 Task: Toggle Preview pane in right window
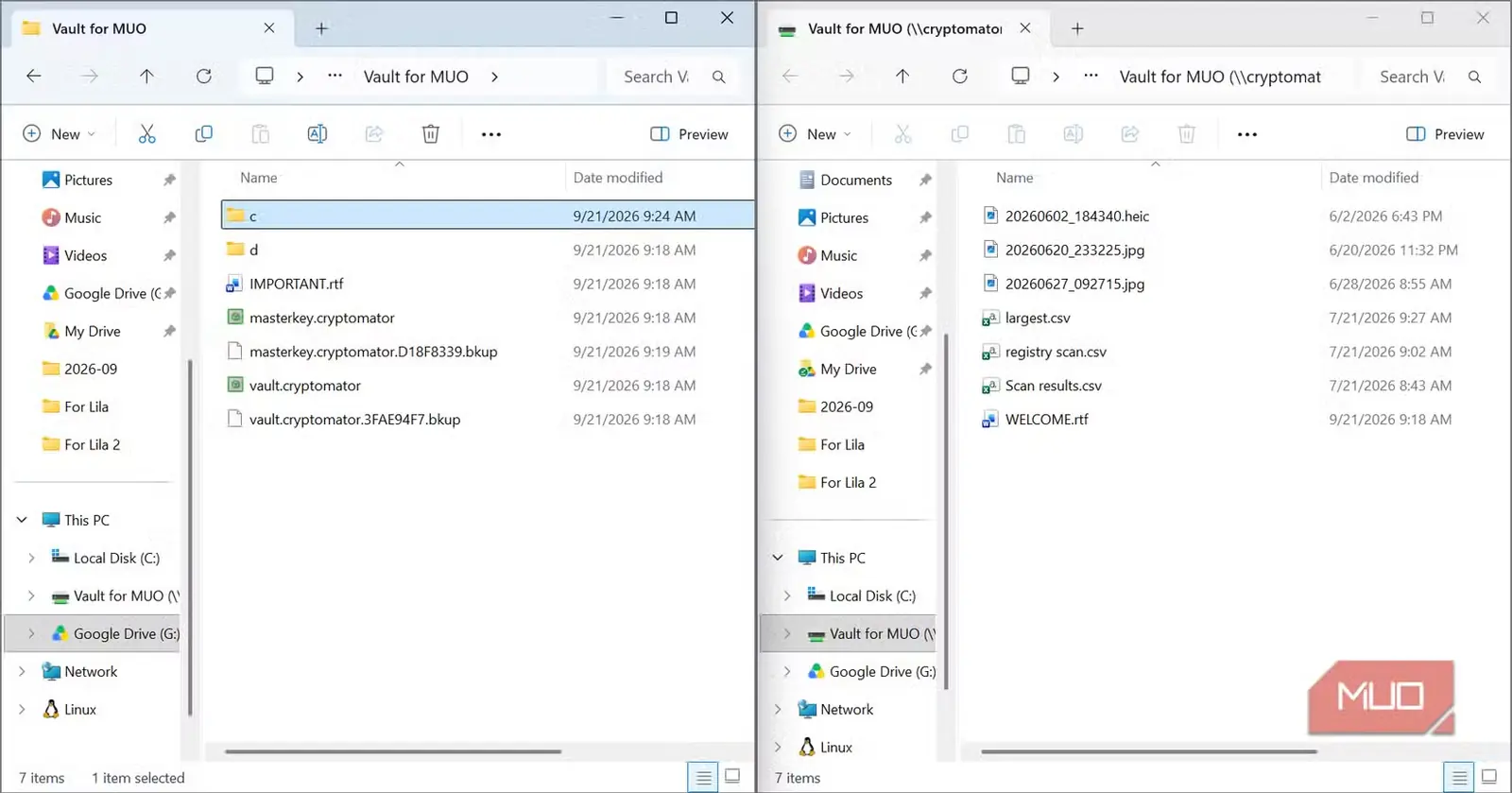(x=1446, y=134)
